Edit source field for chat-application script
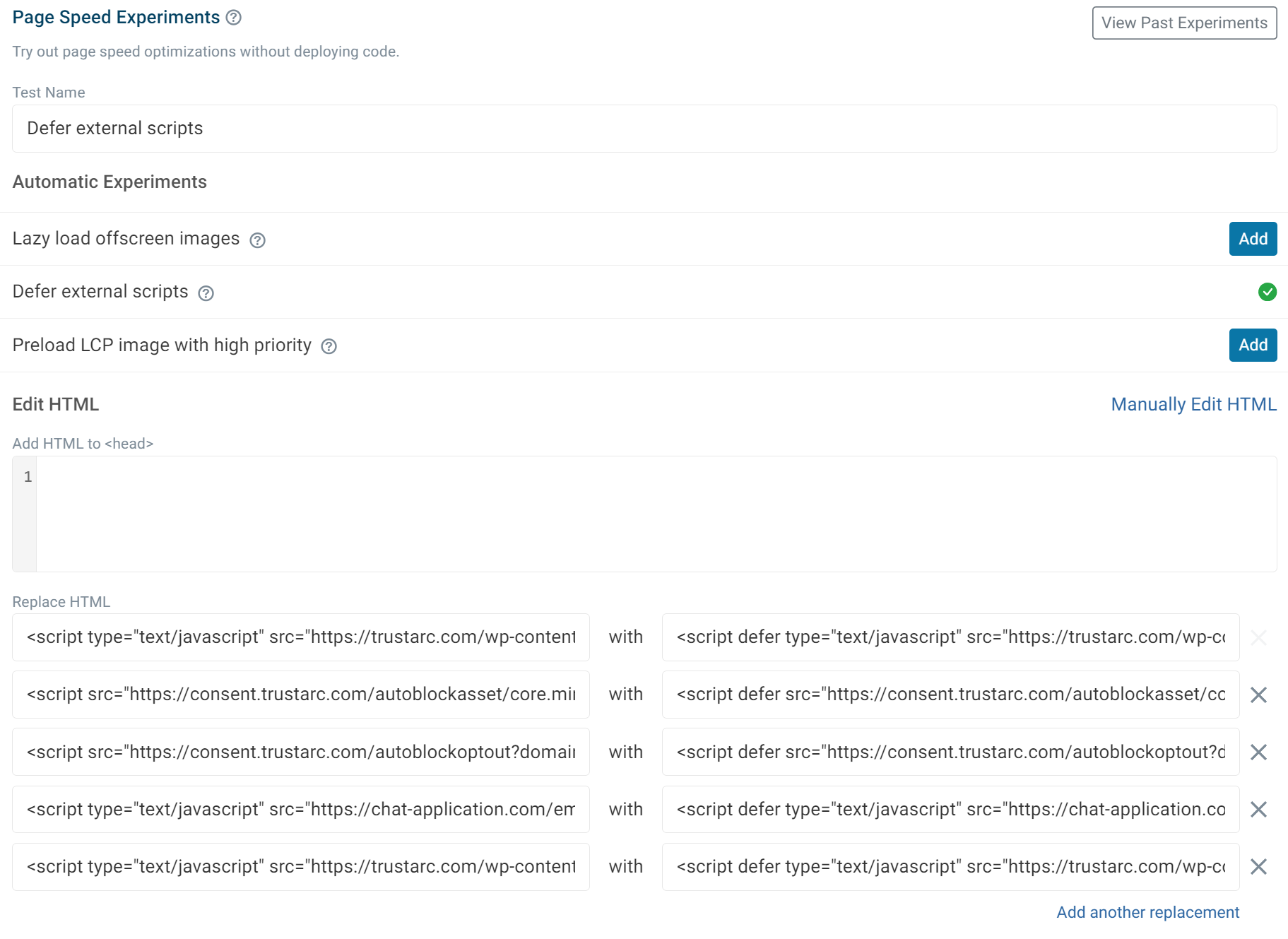Viewport: 1288px width, 939px height. [301, 809]
